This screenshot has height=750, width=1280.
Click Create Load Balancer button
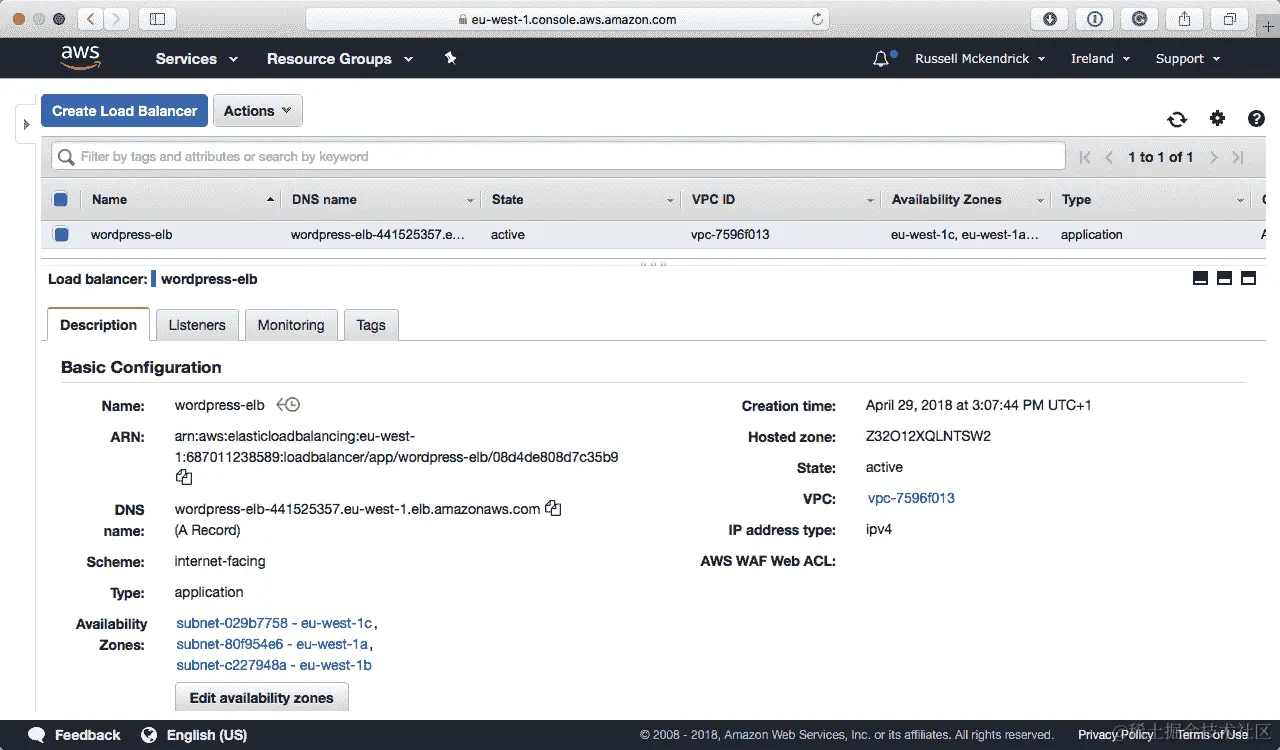[x=125, y=111]
